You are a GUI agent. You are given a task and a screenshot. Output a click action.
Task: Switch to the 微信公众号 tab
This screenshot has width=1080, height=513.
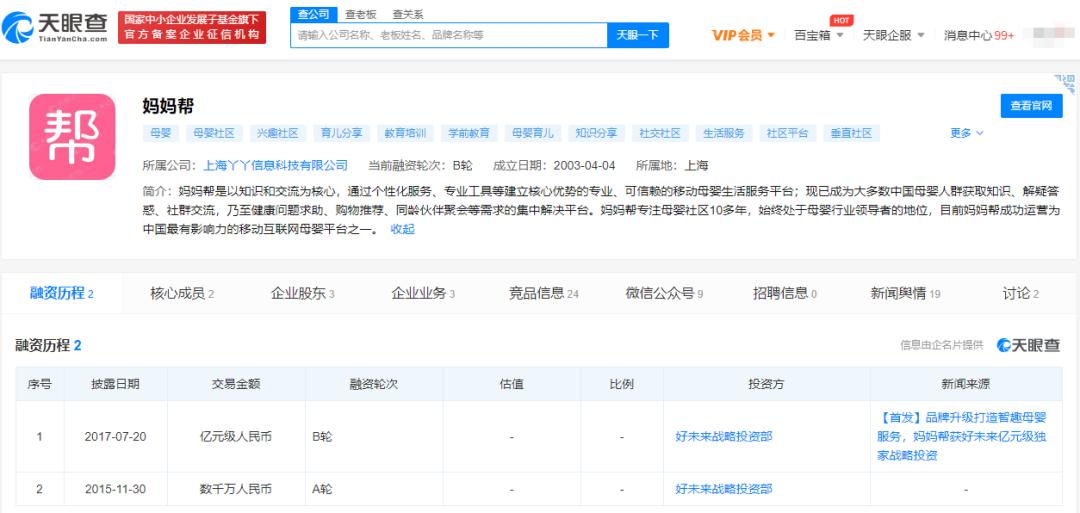click(664, 293)
